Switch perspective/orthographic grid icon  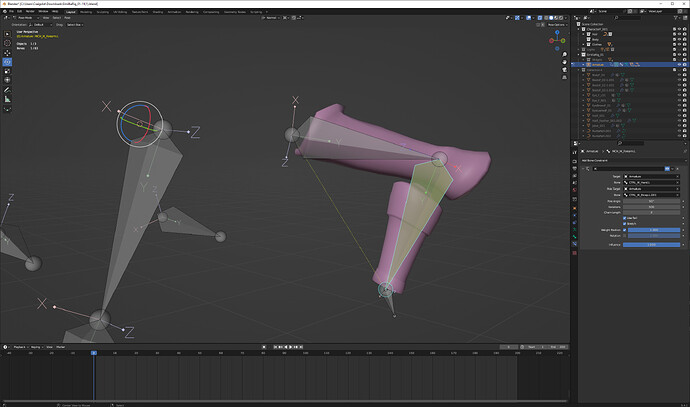565,77
